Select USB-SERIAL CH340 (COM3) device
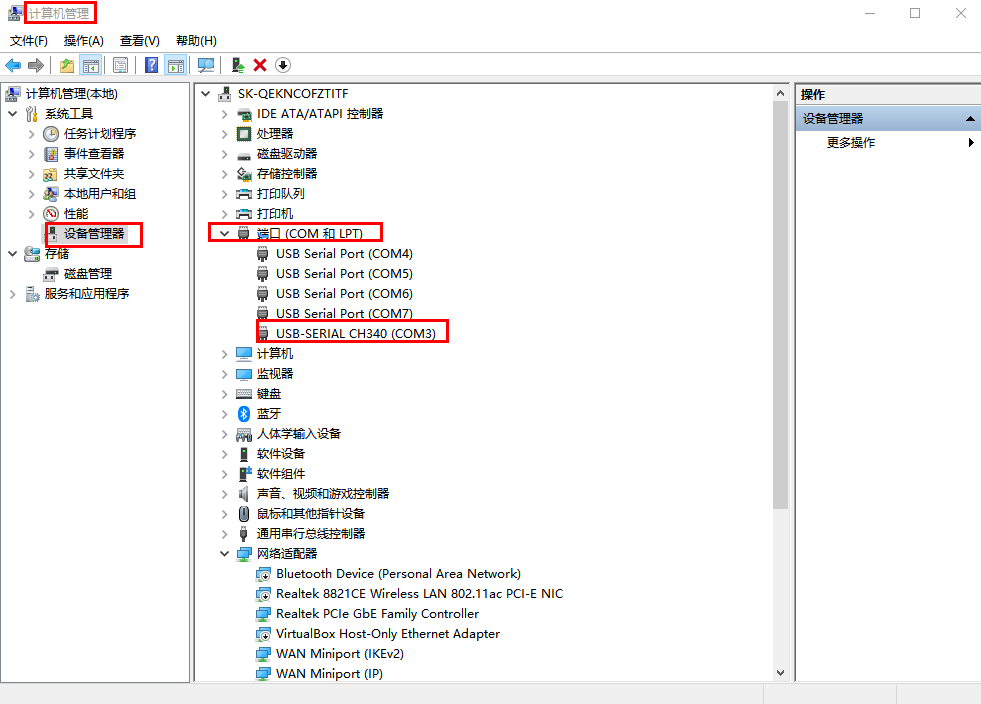 point(355,333)
